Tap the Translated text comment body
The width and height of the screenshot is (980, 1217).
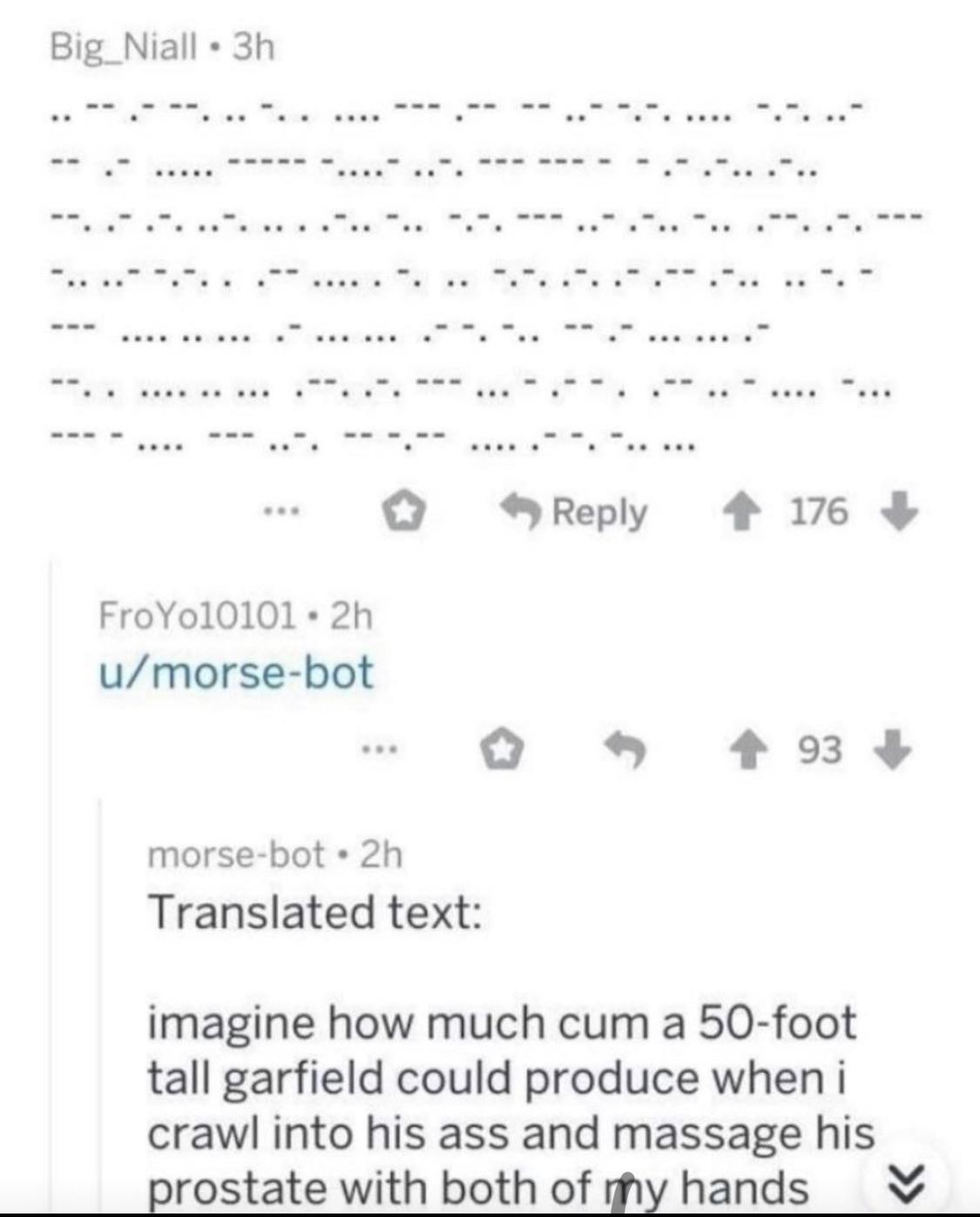(510, 1050)
